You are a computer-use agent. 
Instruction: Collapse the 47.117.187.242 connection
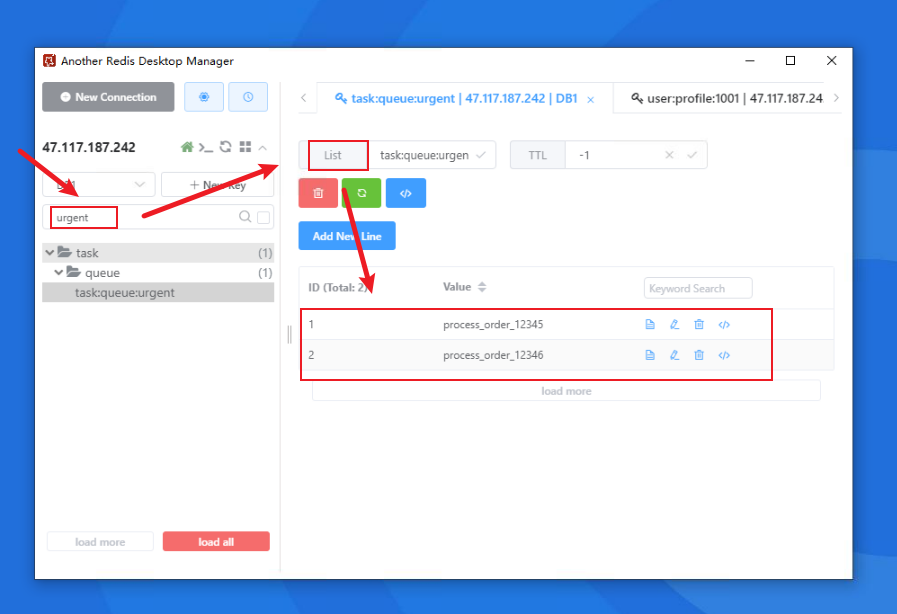(263, 148)
